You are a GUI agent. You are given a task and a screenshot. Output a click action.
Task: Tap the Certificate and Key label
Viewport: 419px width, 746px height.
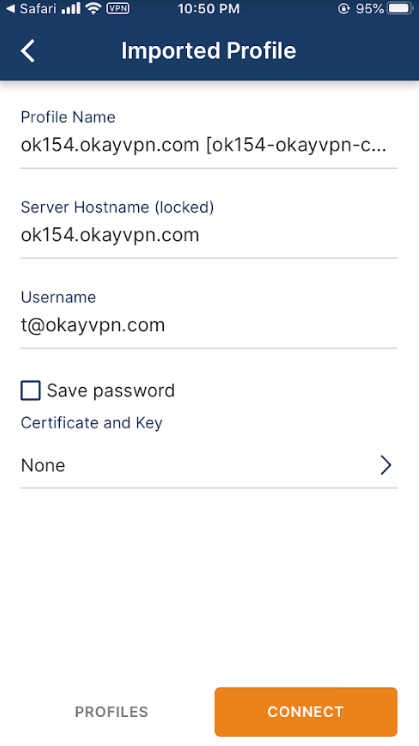coord(92,422)
